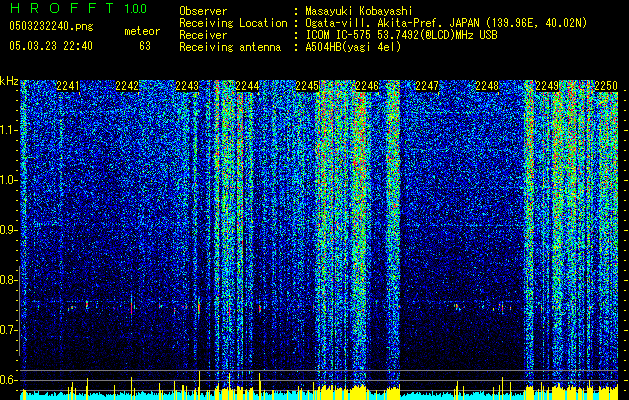Click the 2250 time marker
The image size is (629, 400).
tap(606, 85)
